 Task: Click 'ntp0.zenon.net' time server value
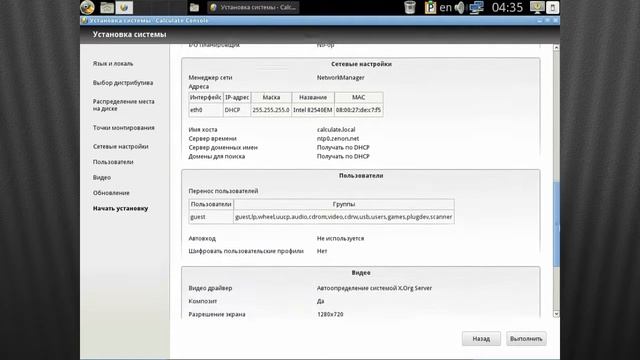[x=338, y=139]
